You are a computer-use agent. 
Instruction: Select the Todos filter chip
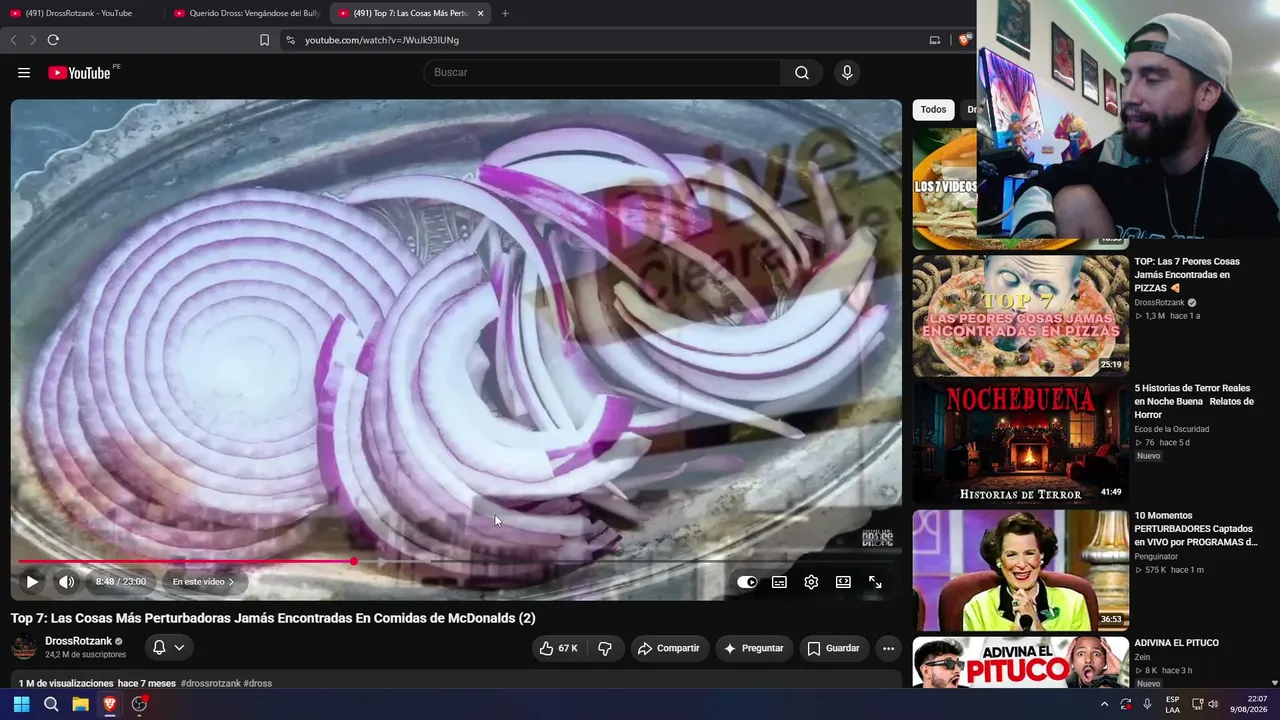[933, 110]
